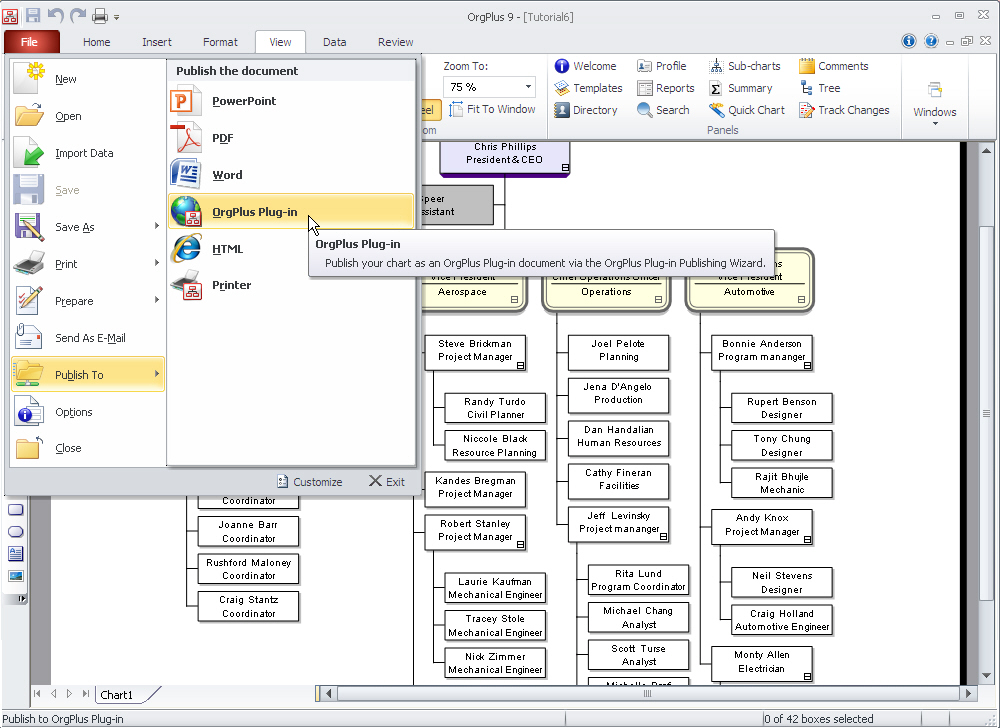Open the File tab
Image resolution: width=1000 pixels, height=728 pixels.
coord(30,41)
